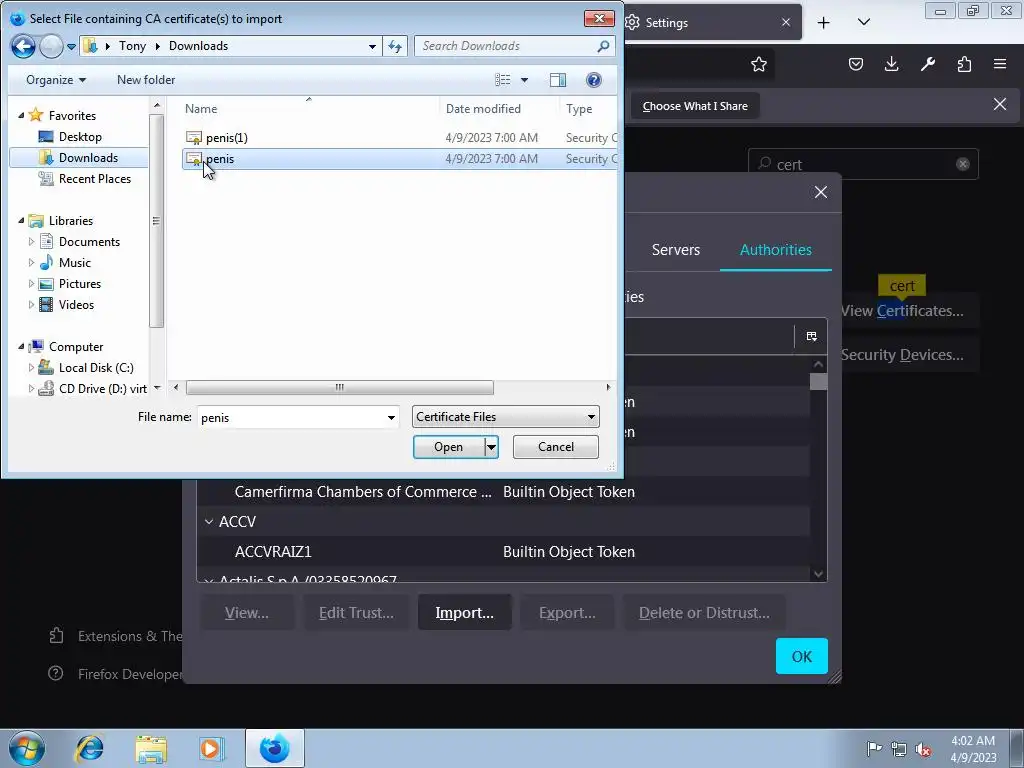Click the change view icon
This screenshot has height=768, width=1024.
click(x=502, y=80)
